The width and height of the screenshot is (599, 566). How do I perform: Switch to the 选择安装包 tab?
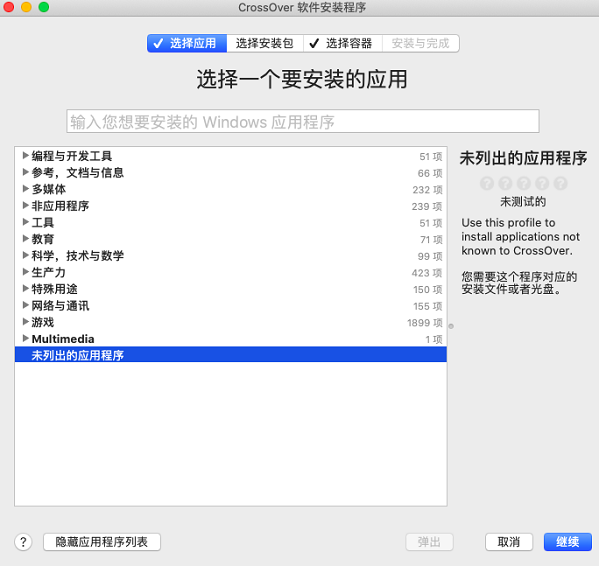265,43
